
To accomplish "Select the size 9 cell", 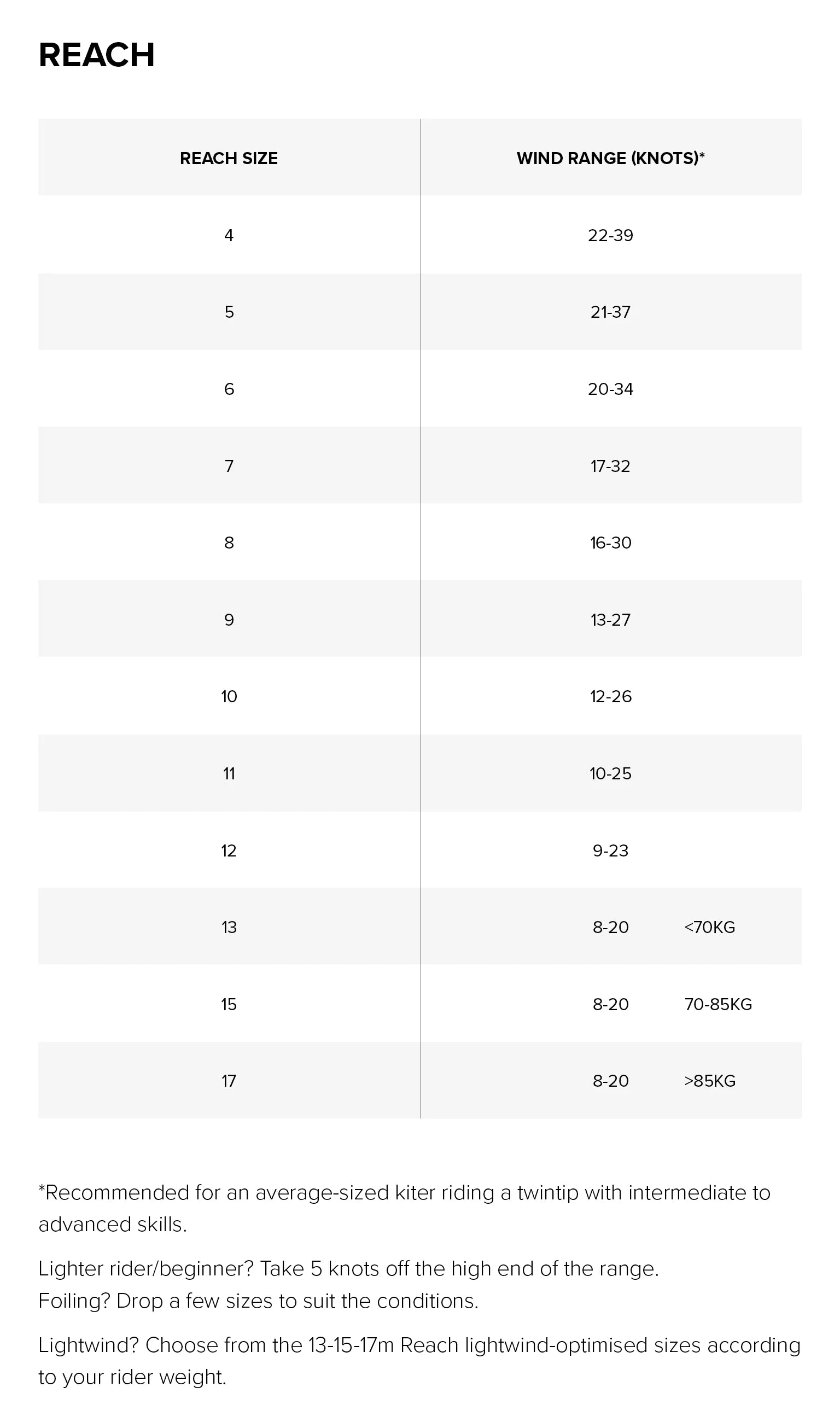I will 229,620.
